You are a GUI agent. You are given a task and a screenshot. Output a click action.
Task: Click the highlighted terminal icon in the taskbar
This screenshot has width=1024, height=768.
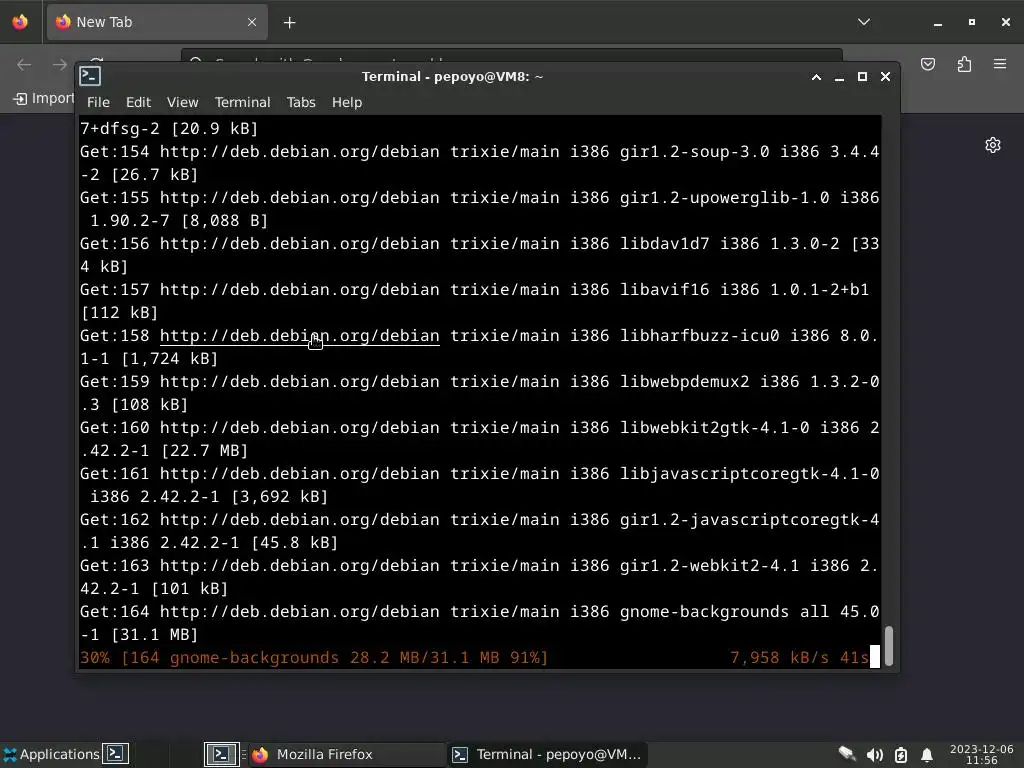tap(221, 754)
